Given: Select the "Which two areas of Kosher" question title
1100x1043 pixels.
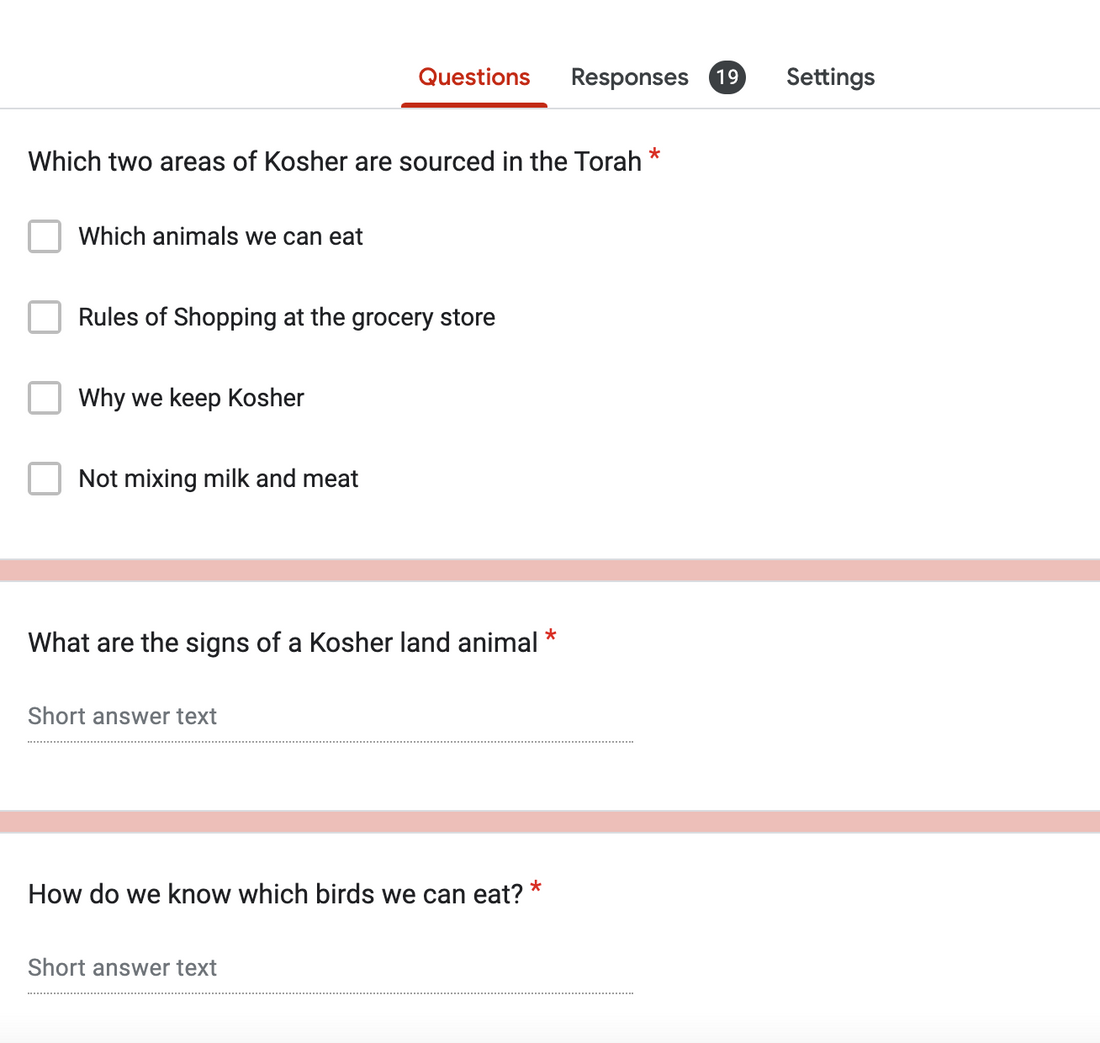Looking at the screenshot, I should [x=335, y=162].
